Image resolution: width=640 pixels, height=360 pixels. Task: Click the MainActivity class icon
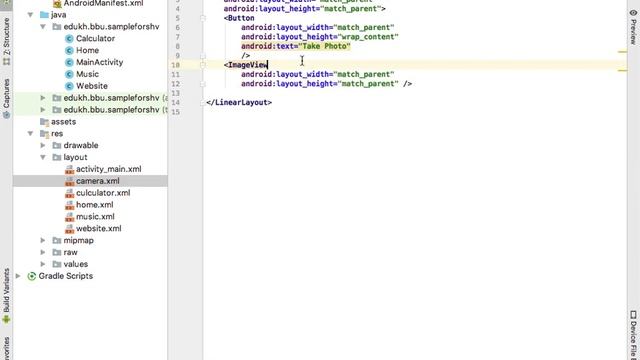(x=69, y=62)
